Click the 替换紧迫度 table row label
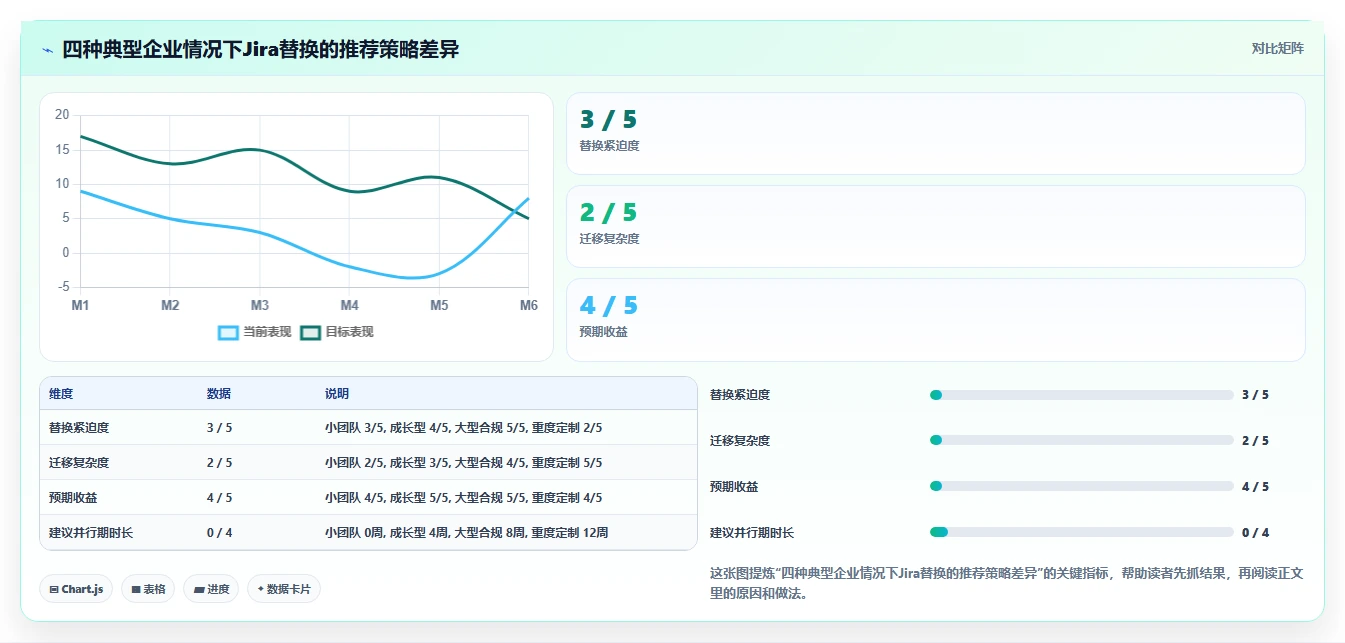The height and width of the screenshot is (643, 1345). (79, 428)
